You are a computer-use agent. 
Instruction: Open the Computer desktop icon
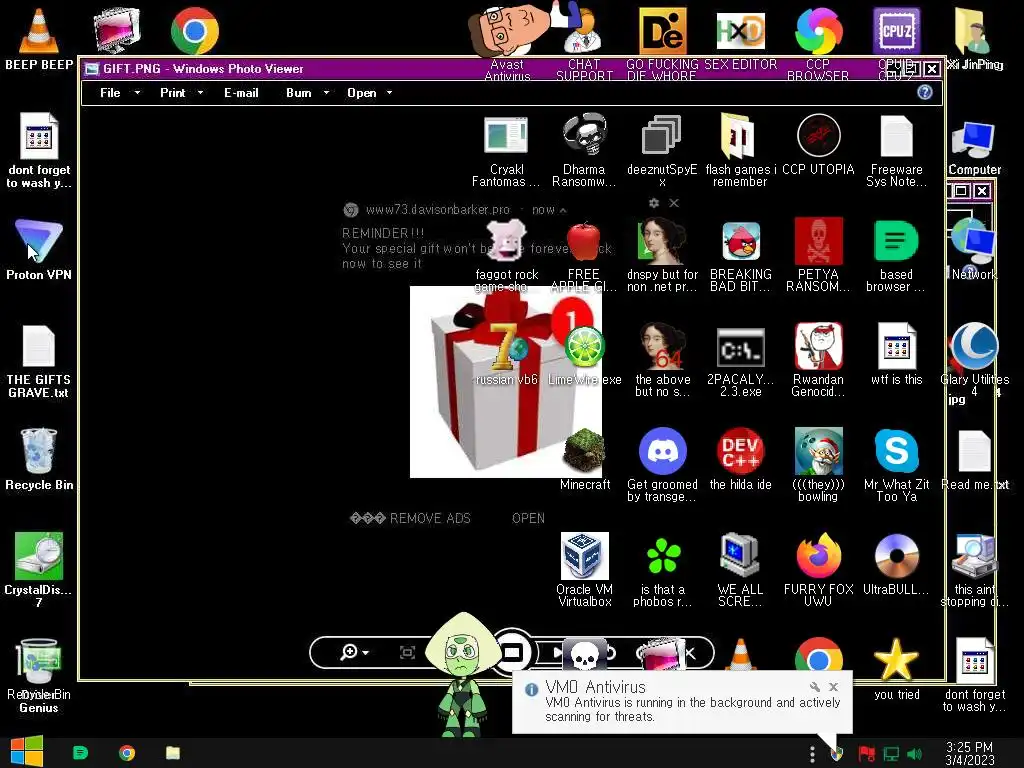973,140
